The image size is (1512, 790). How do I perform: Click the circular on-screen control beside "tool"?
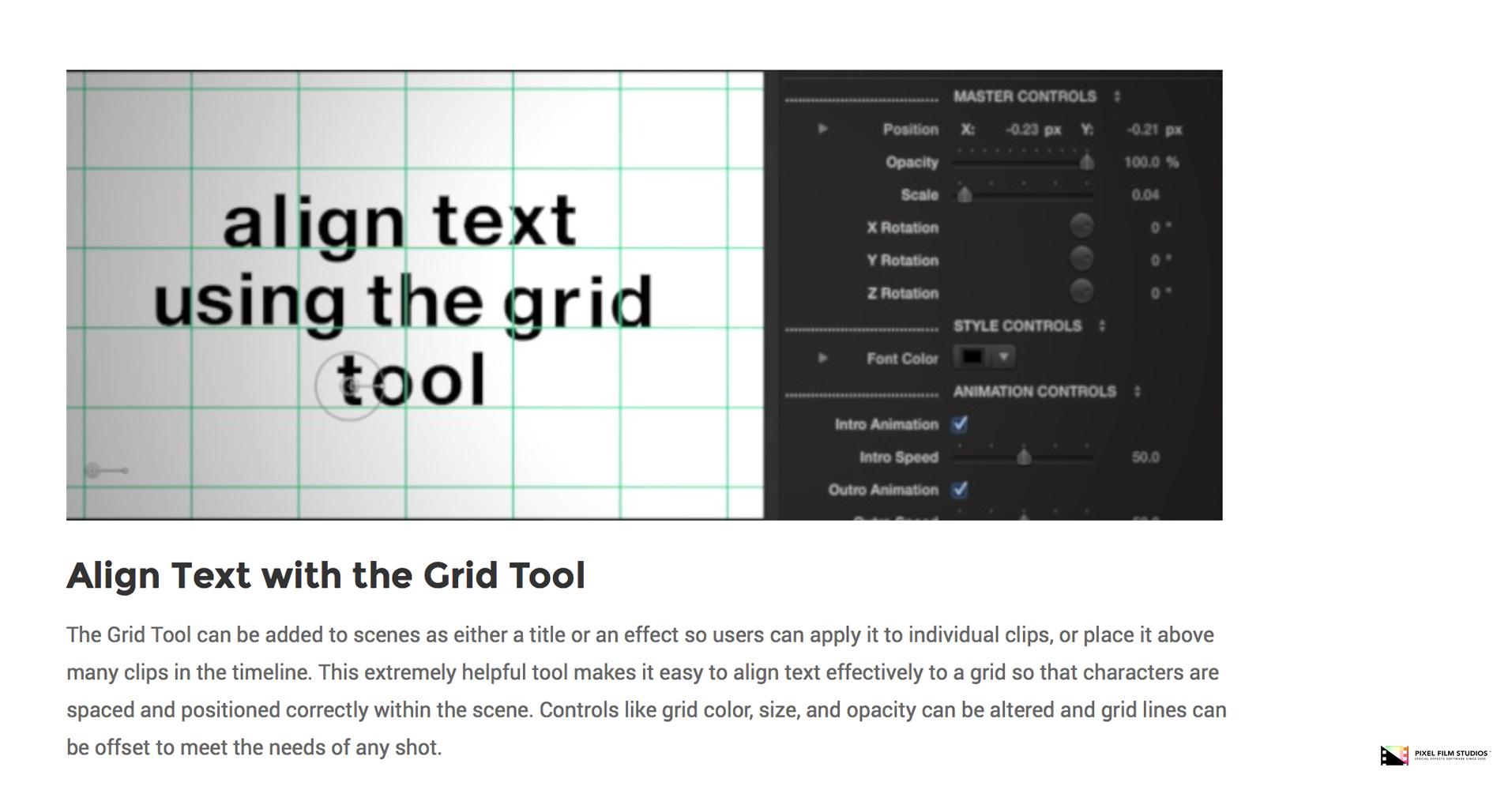pos(350,386)
